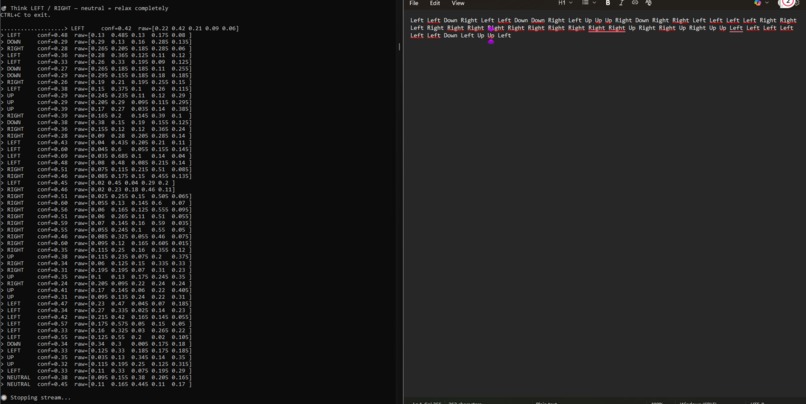The height and width of the screenshot is (404, 806).
Task: Open the File menu in Notepad
Action: (x=414, y=3)
